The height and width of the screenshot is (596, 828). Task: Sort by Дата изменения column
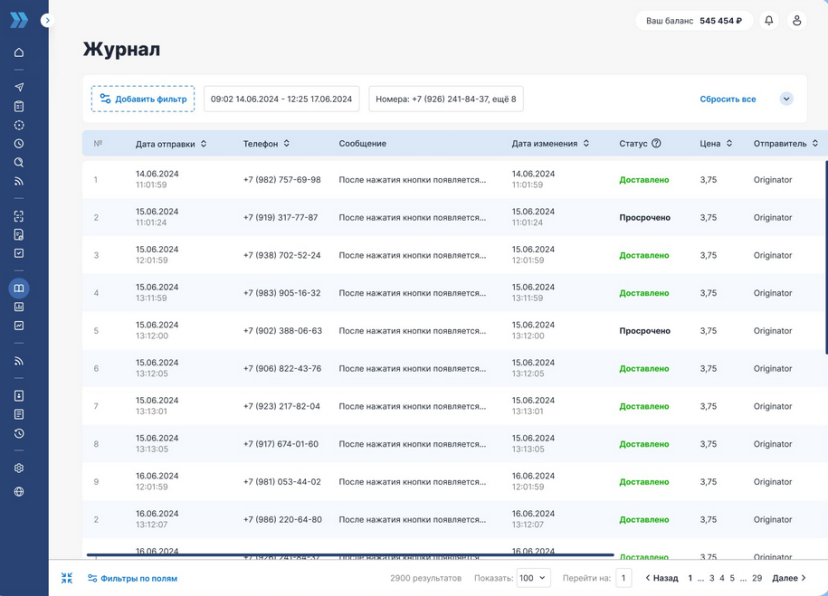point(586,144)
